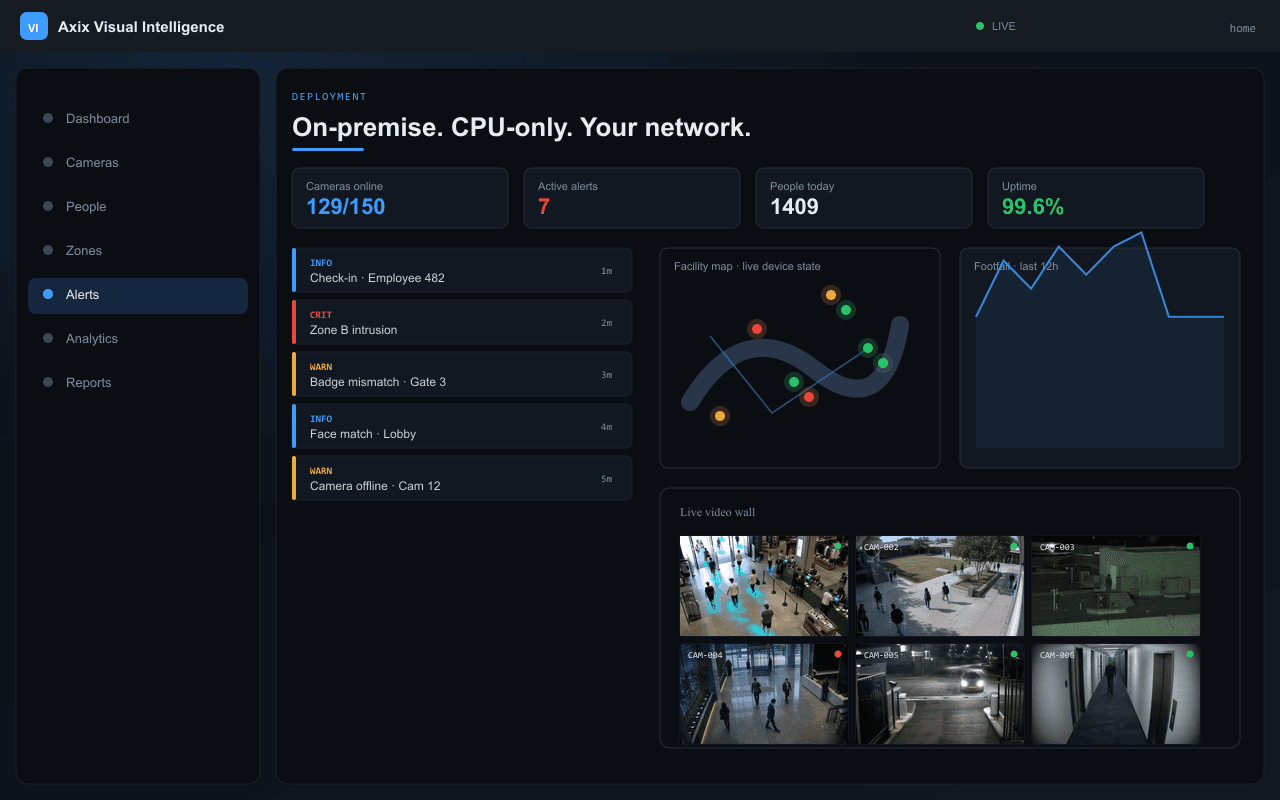Click the bullet icon beside People
1280x800 pixels.
pyautogui.click(x=48, y=206)
